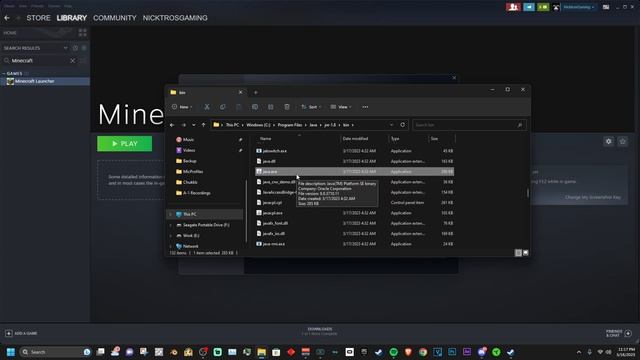The image size is (640, 360).
Task: Open the NICKTROSGAMING profile tab
Action: [x=175, y=18]
